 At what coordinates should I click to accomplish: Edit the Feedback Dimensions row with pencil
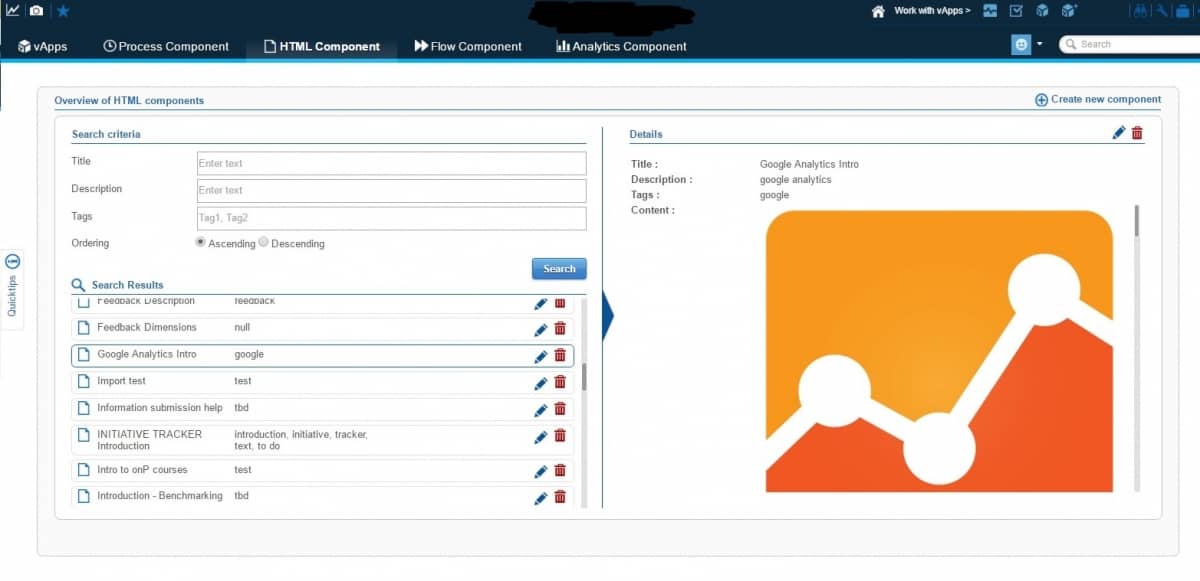point(541,329)
